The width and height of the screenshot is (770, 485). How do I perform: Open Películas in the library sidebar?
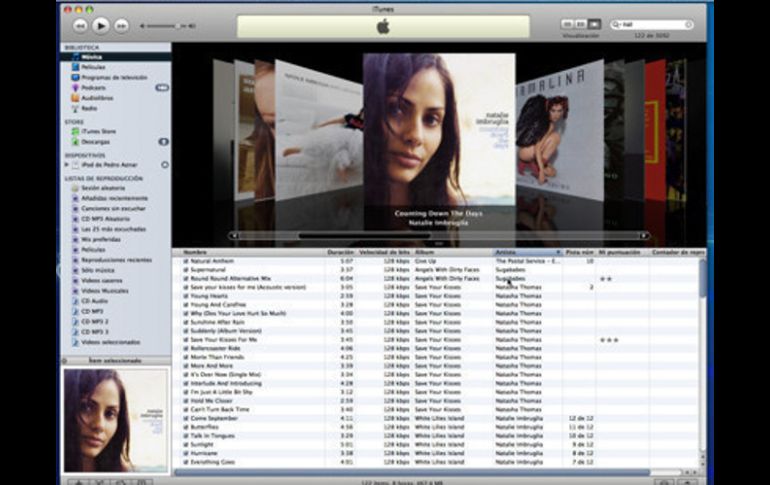click(93, 67)
